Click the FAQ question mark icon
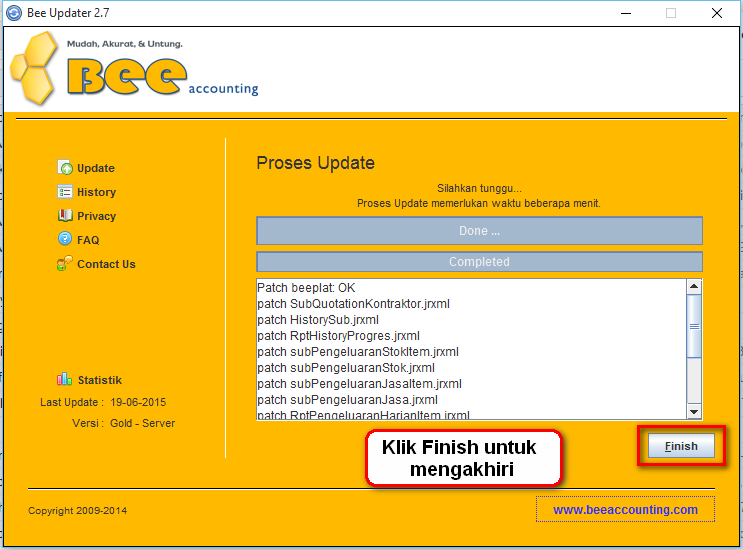Viewport: 743px width, 550px height. 65,238
